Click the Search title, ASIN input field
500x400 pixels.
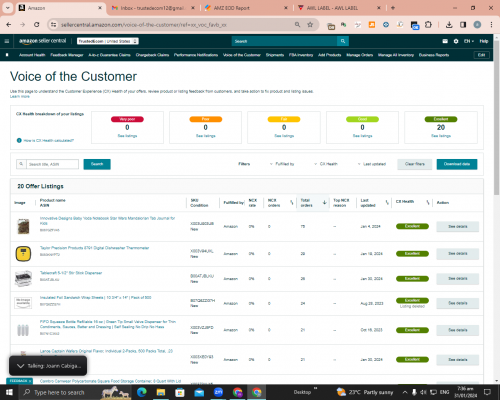point(52,164)
